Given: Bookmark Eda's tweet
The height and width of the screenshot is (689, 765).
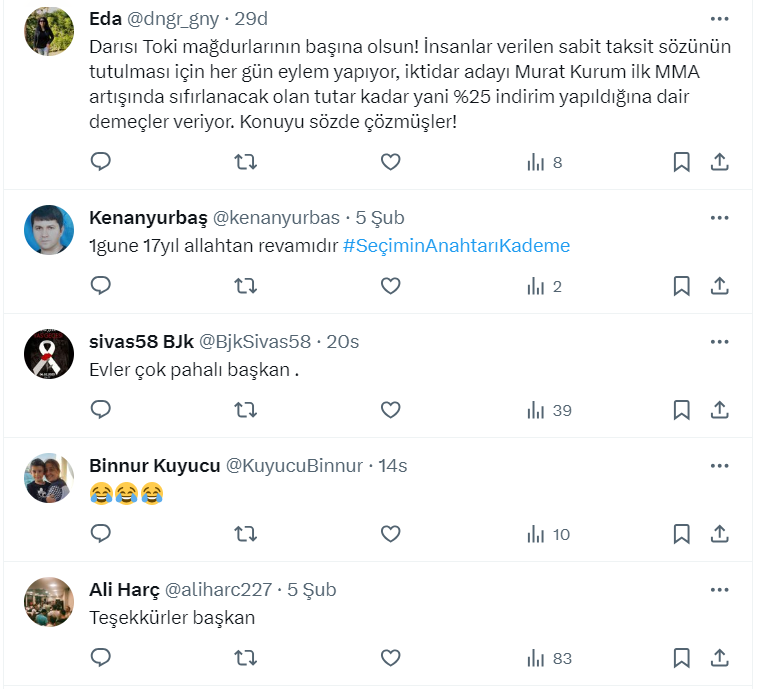Looking at the screenshot, I should coord(681,162).
